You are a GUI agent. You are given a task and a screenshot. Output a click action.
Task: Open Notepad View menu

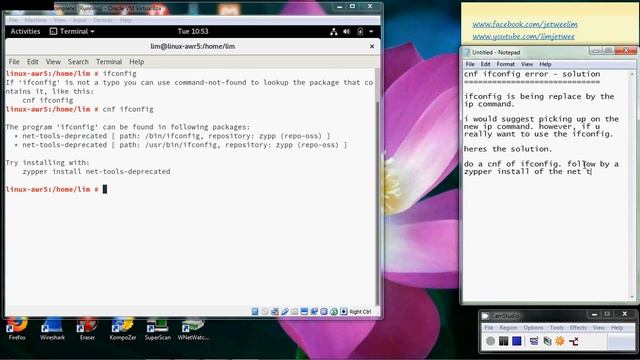[527, 64]
